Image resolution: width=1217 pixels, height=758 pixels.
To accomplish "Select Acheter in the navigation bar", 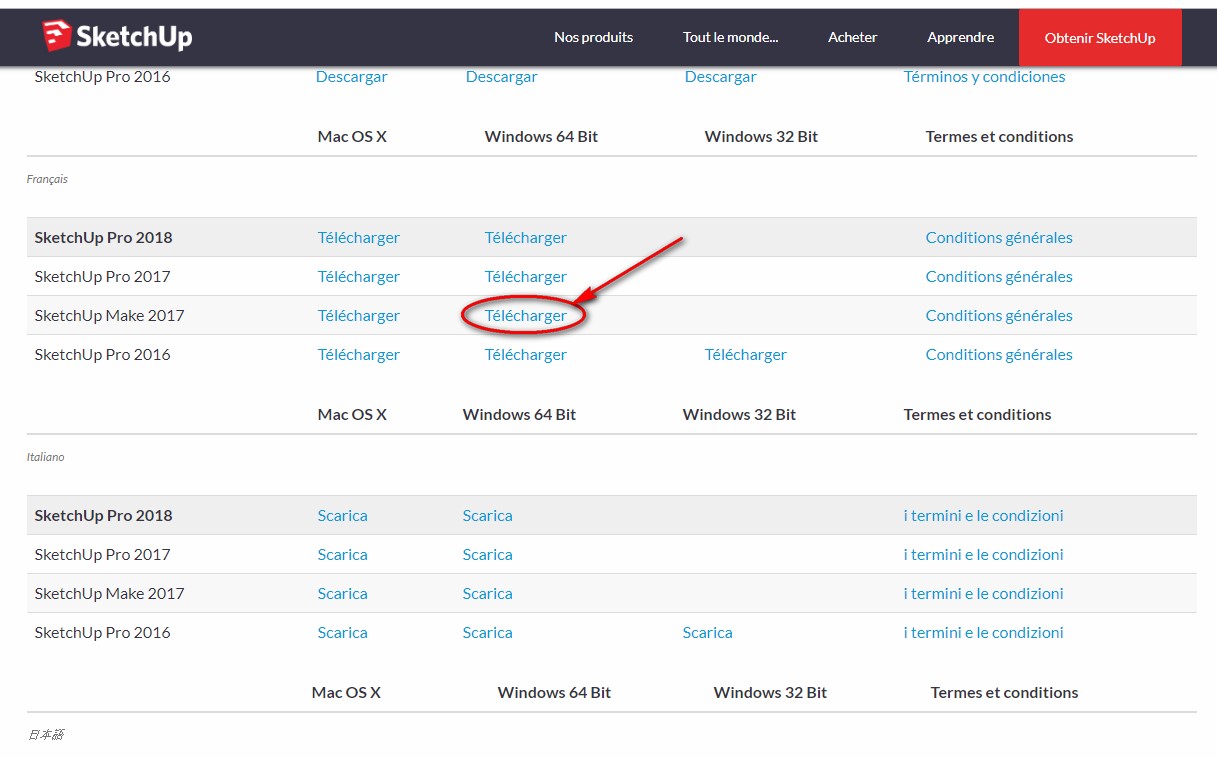I will tap(853, 37).
